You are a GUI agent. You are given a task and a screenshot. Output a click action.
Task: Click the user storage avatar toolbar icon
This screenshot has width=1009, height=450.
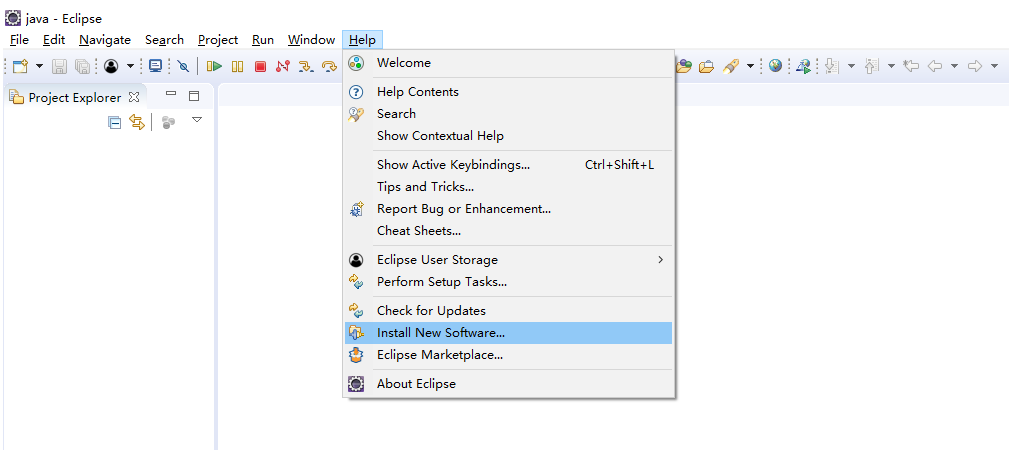[111, 66]
